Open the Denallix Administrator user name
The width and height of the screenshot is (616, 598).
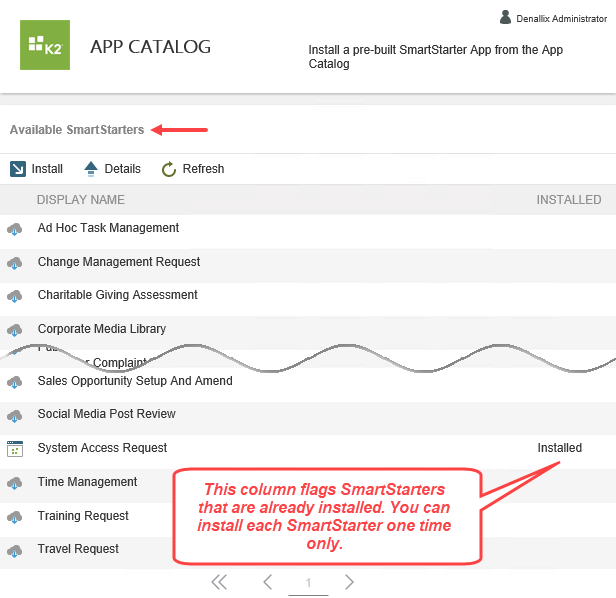coord(563,18)
